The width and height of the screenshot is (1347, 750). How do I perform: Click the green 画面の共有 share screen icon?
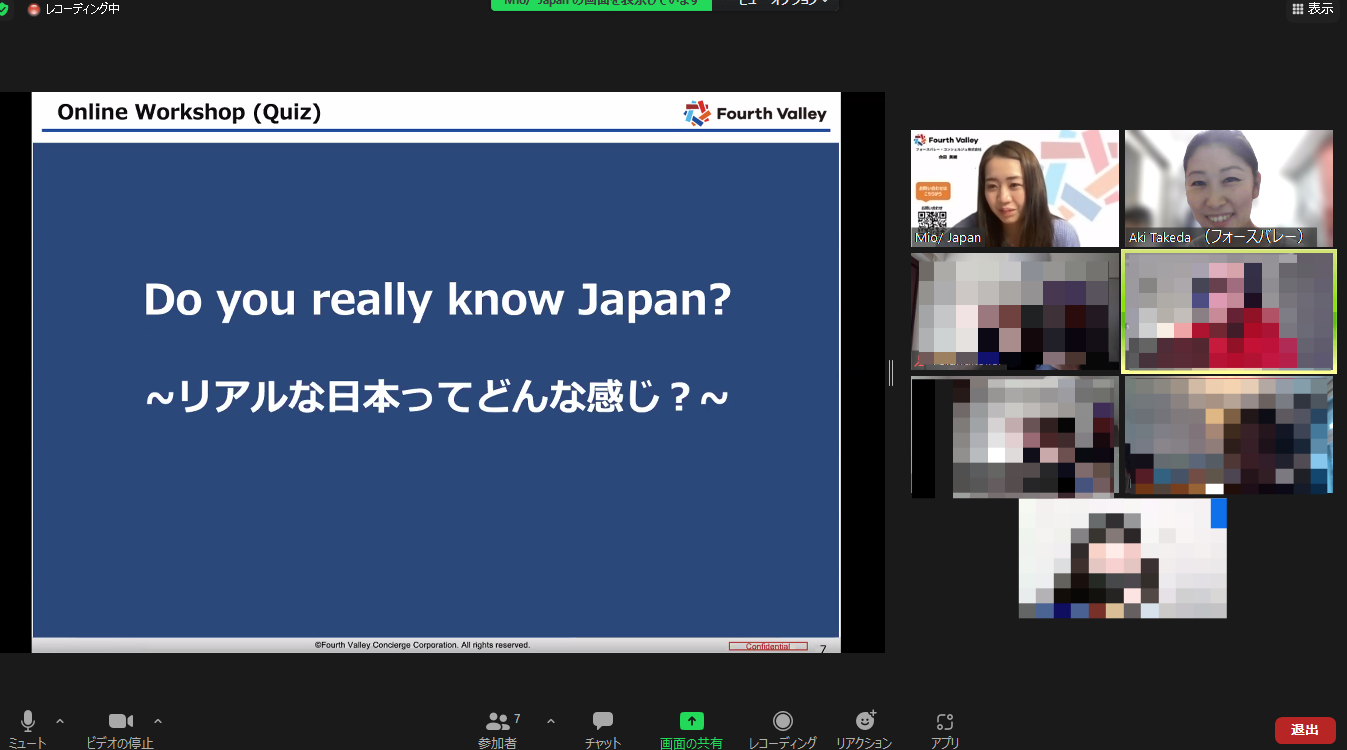[691, 721]
